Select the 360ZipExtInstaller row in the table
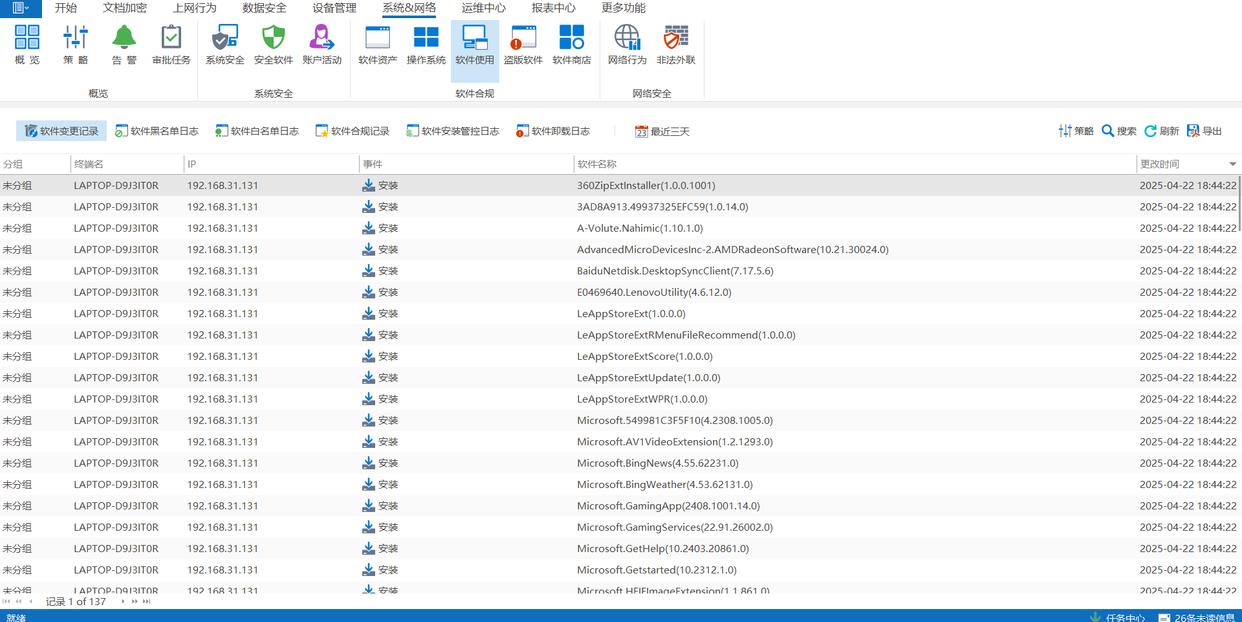 coord(645,185)
